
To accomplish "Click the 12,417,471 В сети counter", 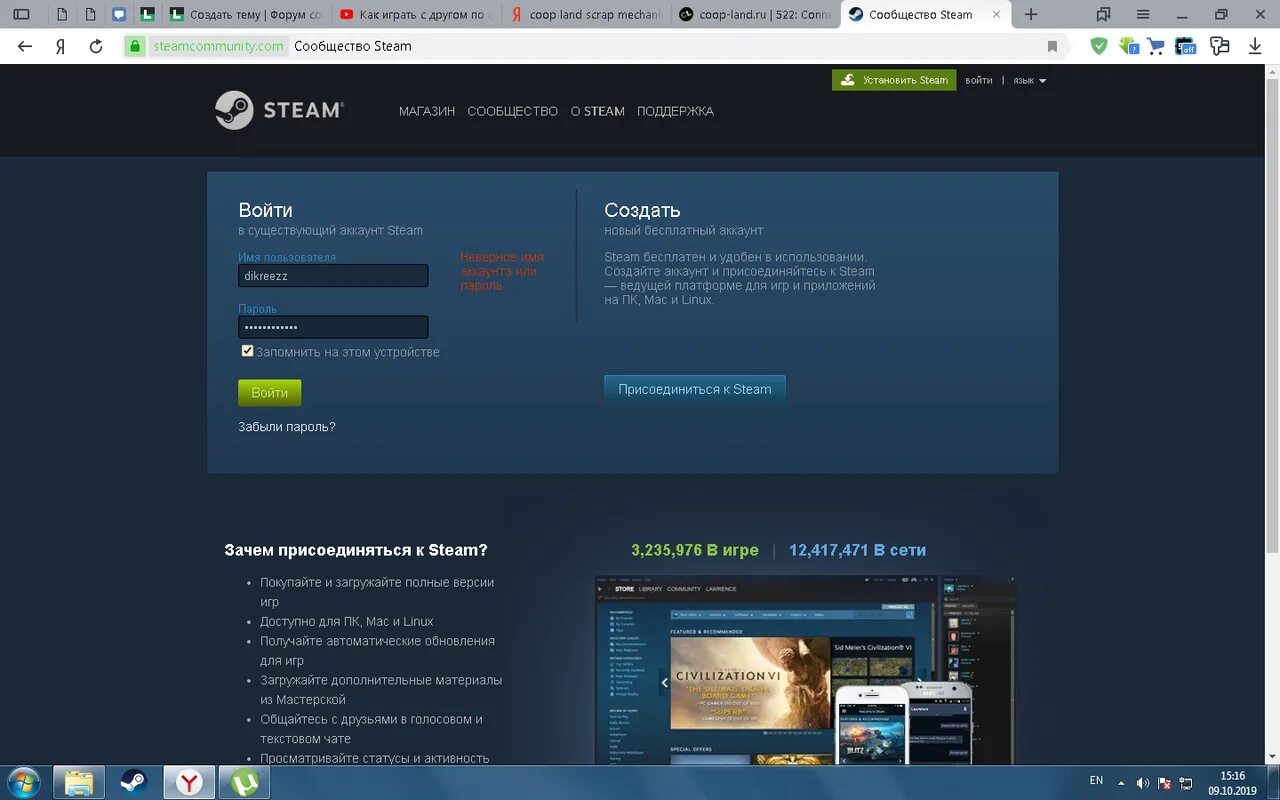I will pos(857,550).
